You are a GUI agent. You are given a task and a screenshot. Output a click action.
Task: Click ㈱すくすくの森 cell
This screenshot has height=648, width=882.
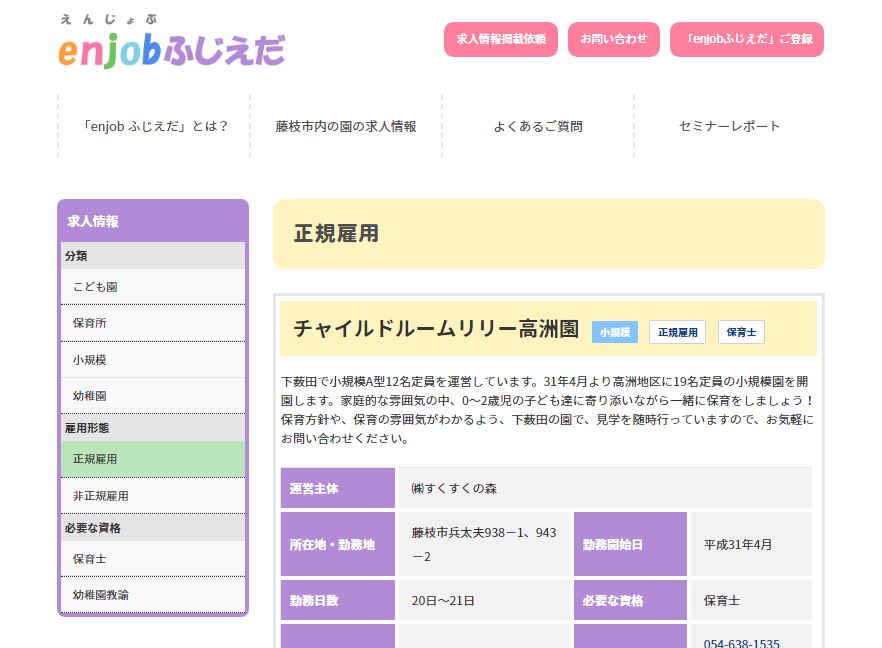(605, 488)
